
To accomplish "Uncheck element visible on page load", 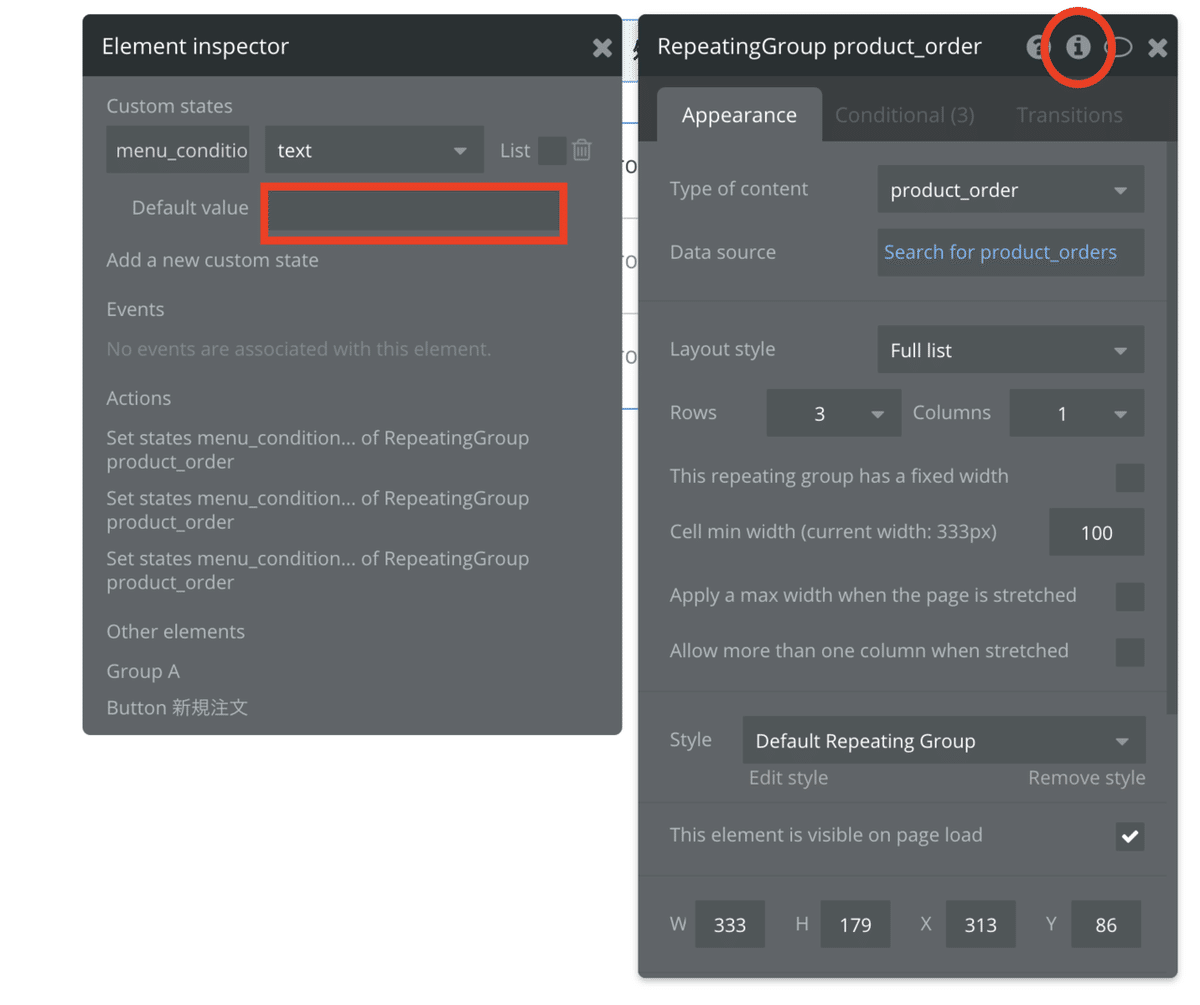I will click(1129, 836).
